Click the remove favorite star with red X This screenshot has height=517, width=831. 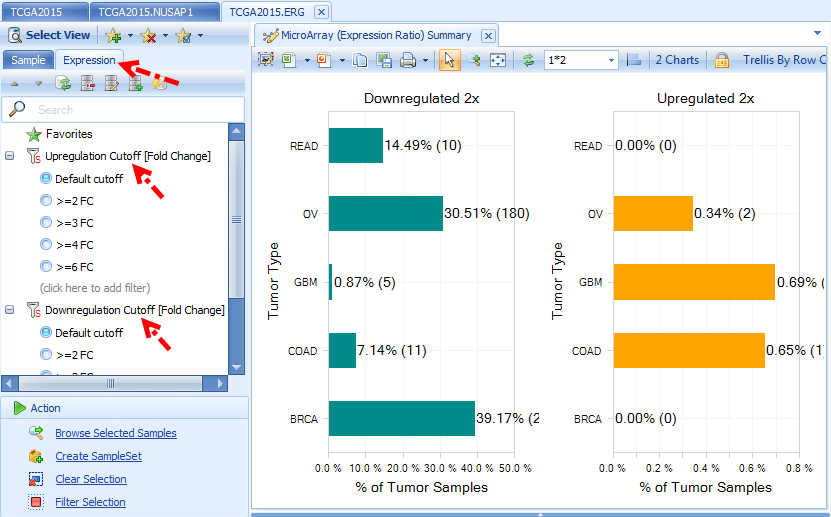point(148,35)
